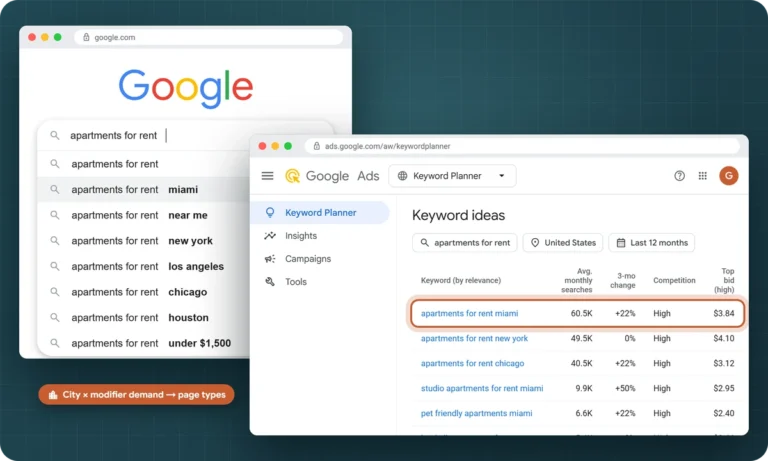768x461 pixels.
Task: Click search icon beside 'chicago' suggestion
Action: [x=55, y=292]
